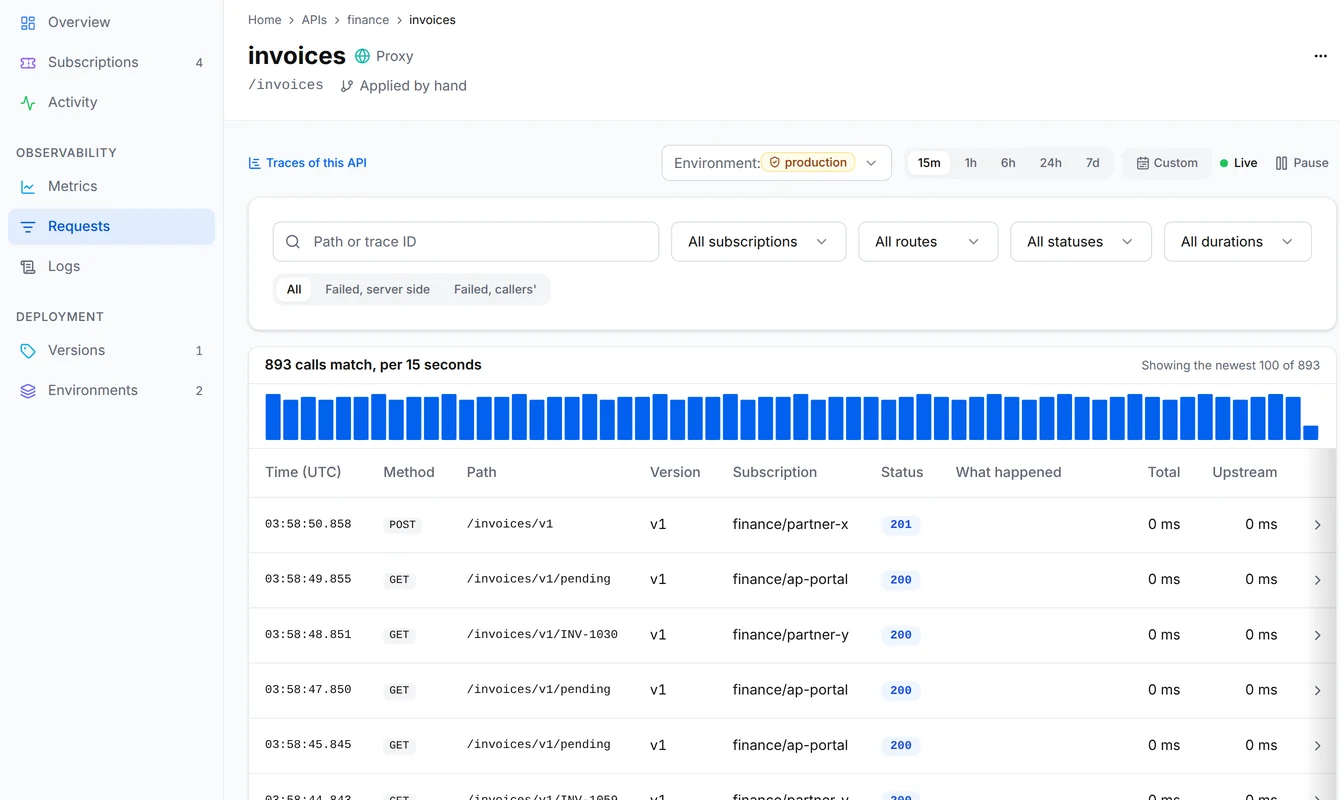Select the Failed, server side tab
The height and width of the screenshot is (800, 1340).
[378, 289]
